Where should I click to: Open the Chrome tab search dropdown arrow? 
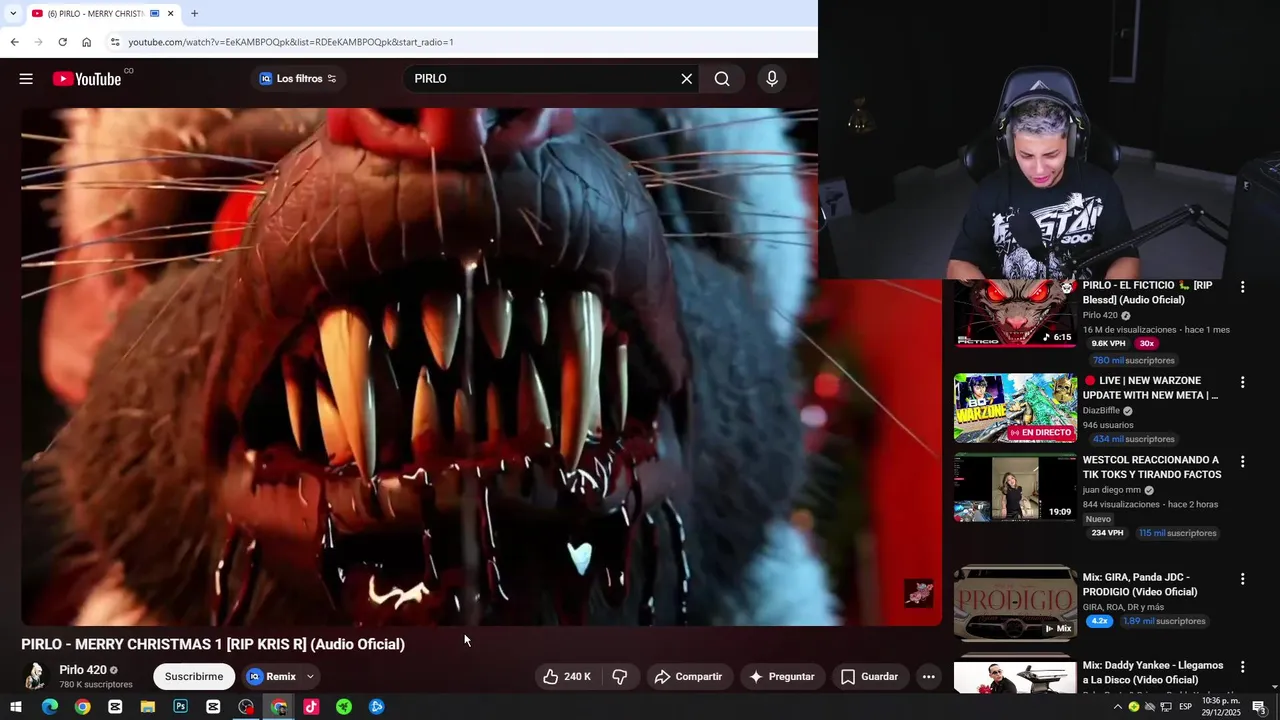pyautogui.click(x=13, y=13)
